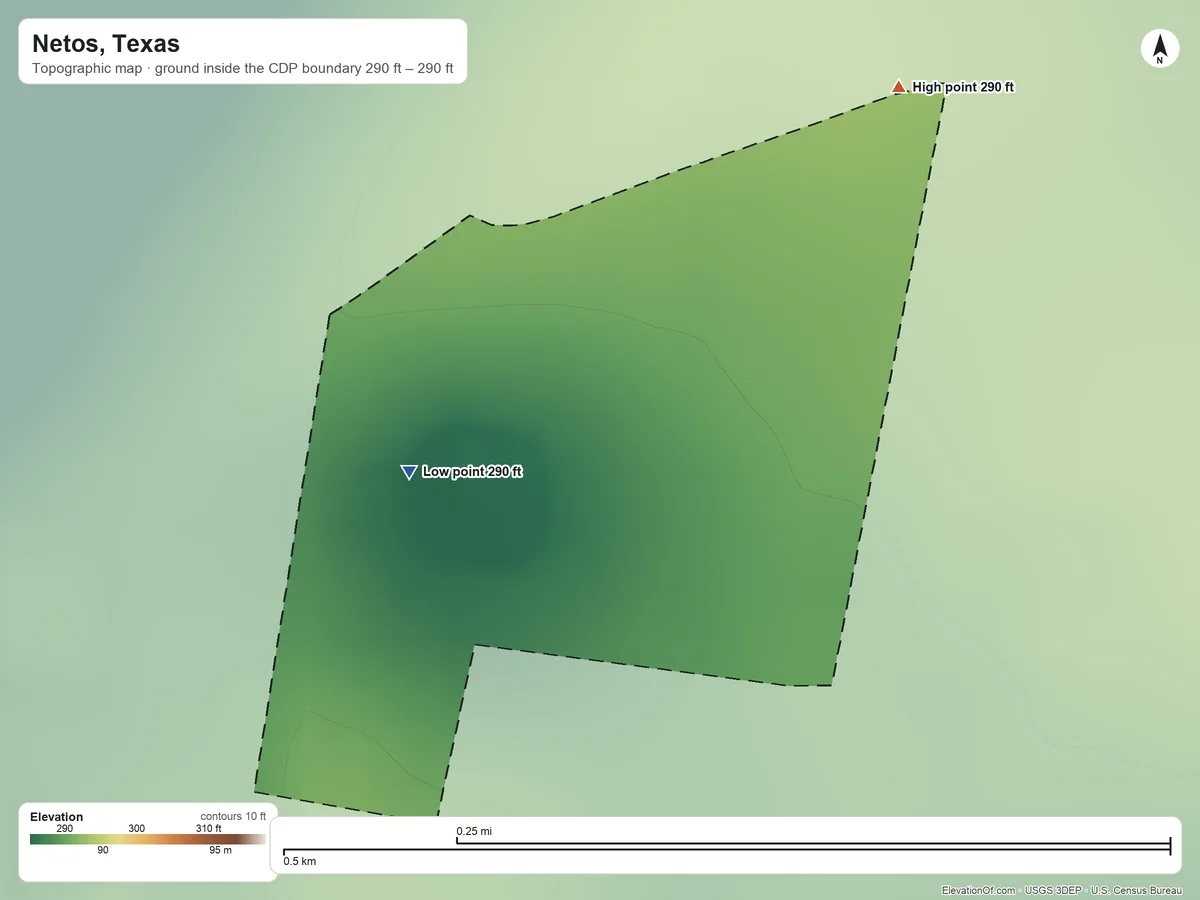
Task: Click the '95 m' legend value
Action: [x=220, y=850]
